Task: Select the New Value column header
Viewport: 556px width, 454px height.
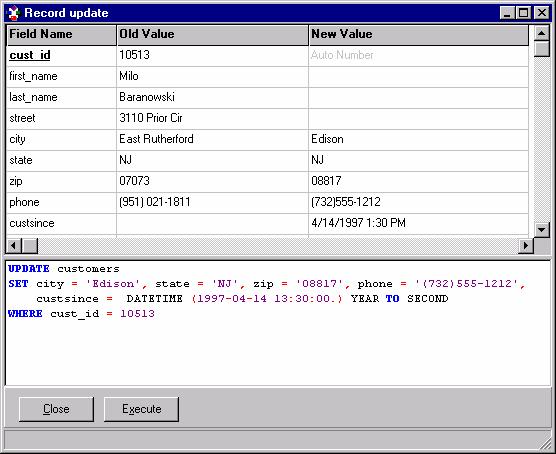Action: (x=419, y=35)
